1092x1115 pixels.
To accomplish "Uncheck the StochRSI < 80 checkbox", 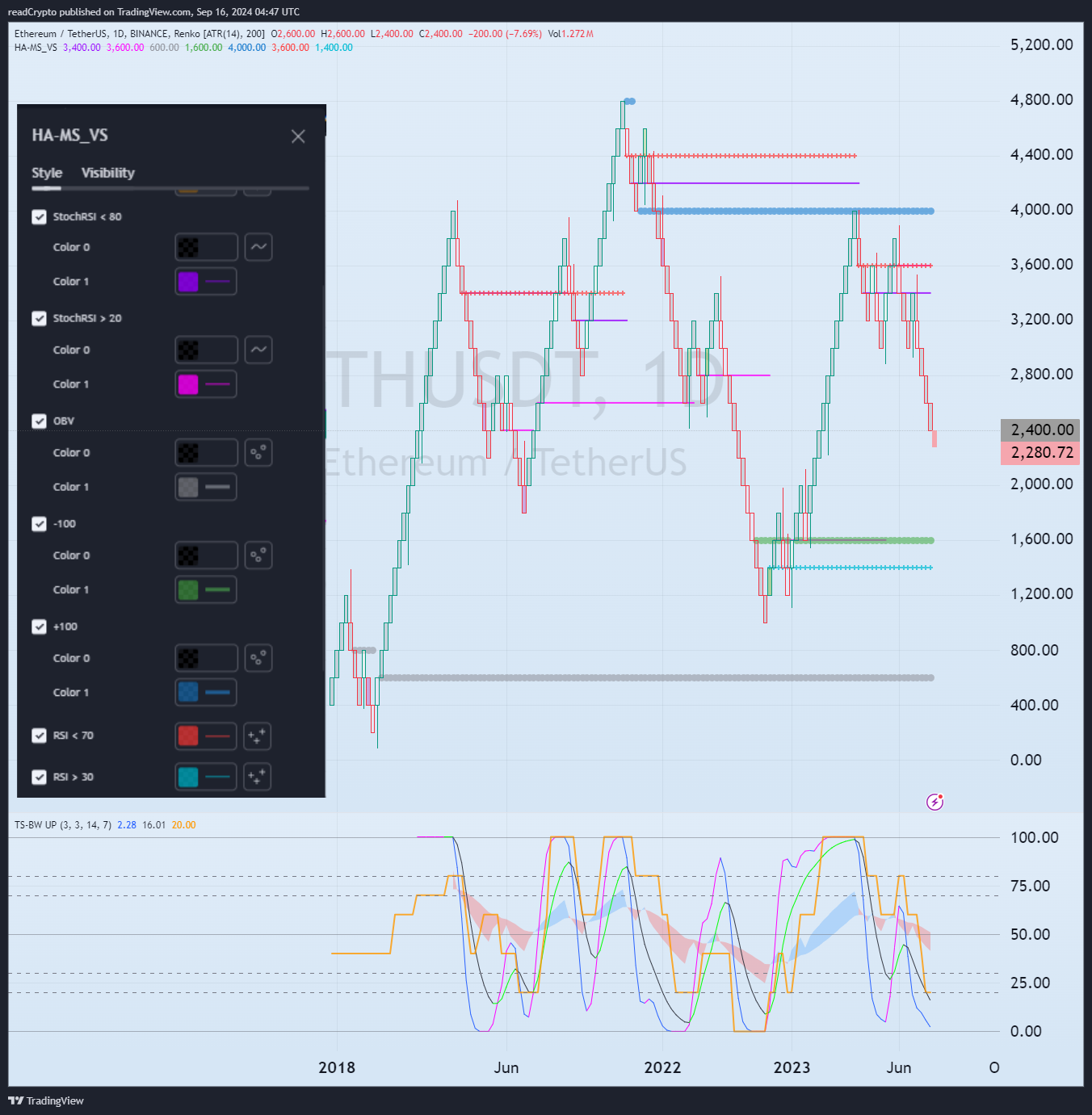I will pos(39,216).
